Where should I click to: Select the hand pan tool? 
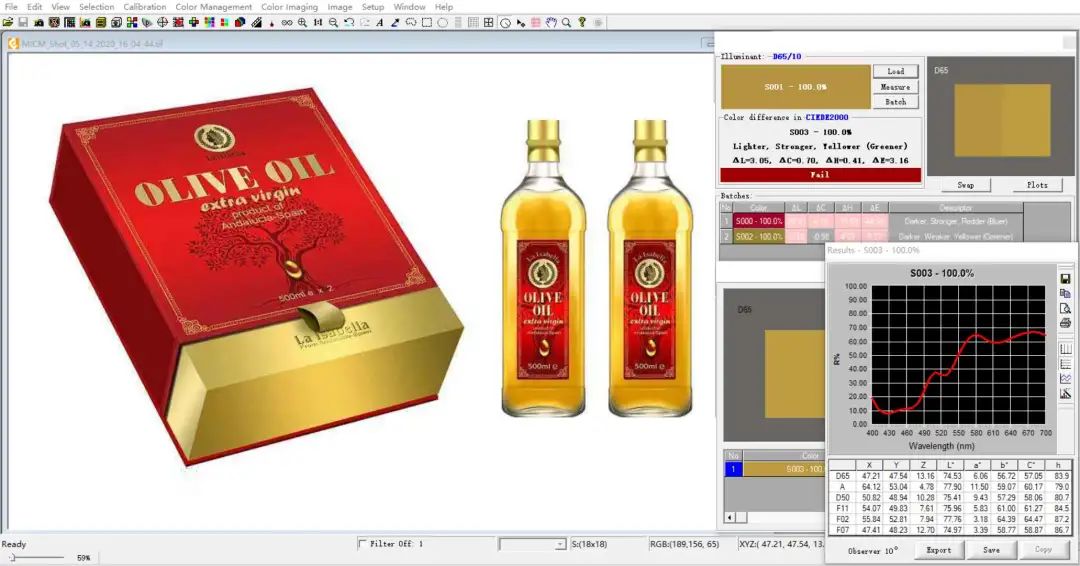[551, 23]
